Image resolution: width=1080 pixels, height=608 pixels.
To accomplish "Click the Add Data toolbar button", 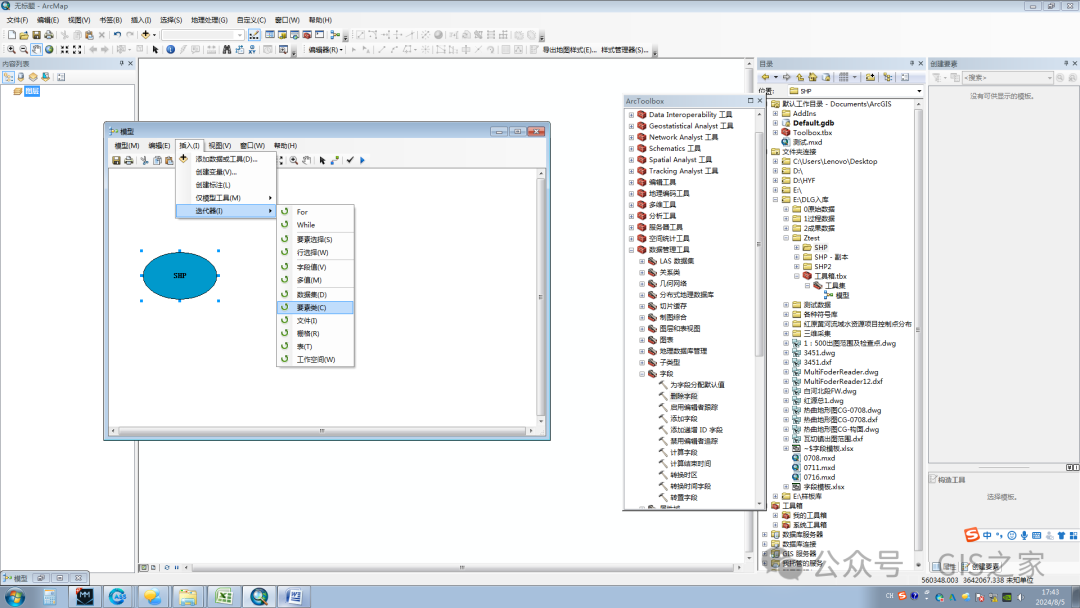I will (145, 35).
